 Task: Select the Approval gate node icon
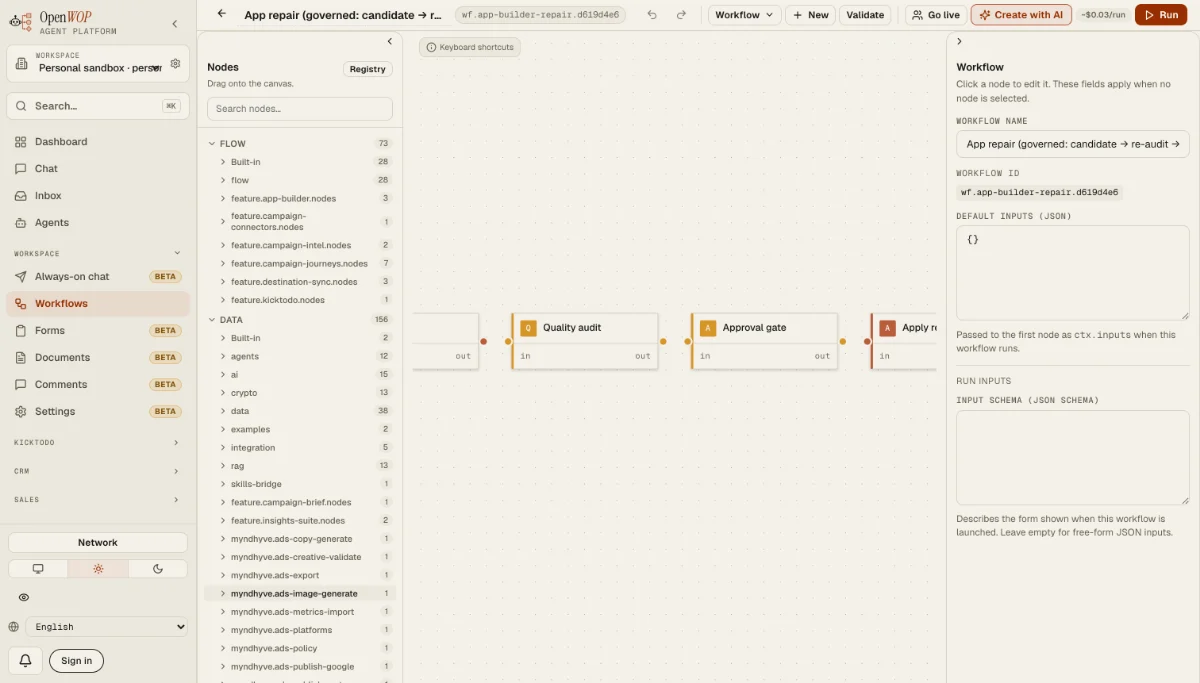pos(708,328)
